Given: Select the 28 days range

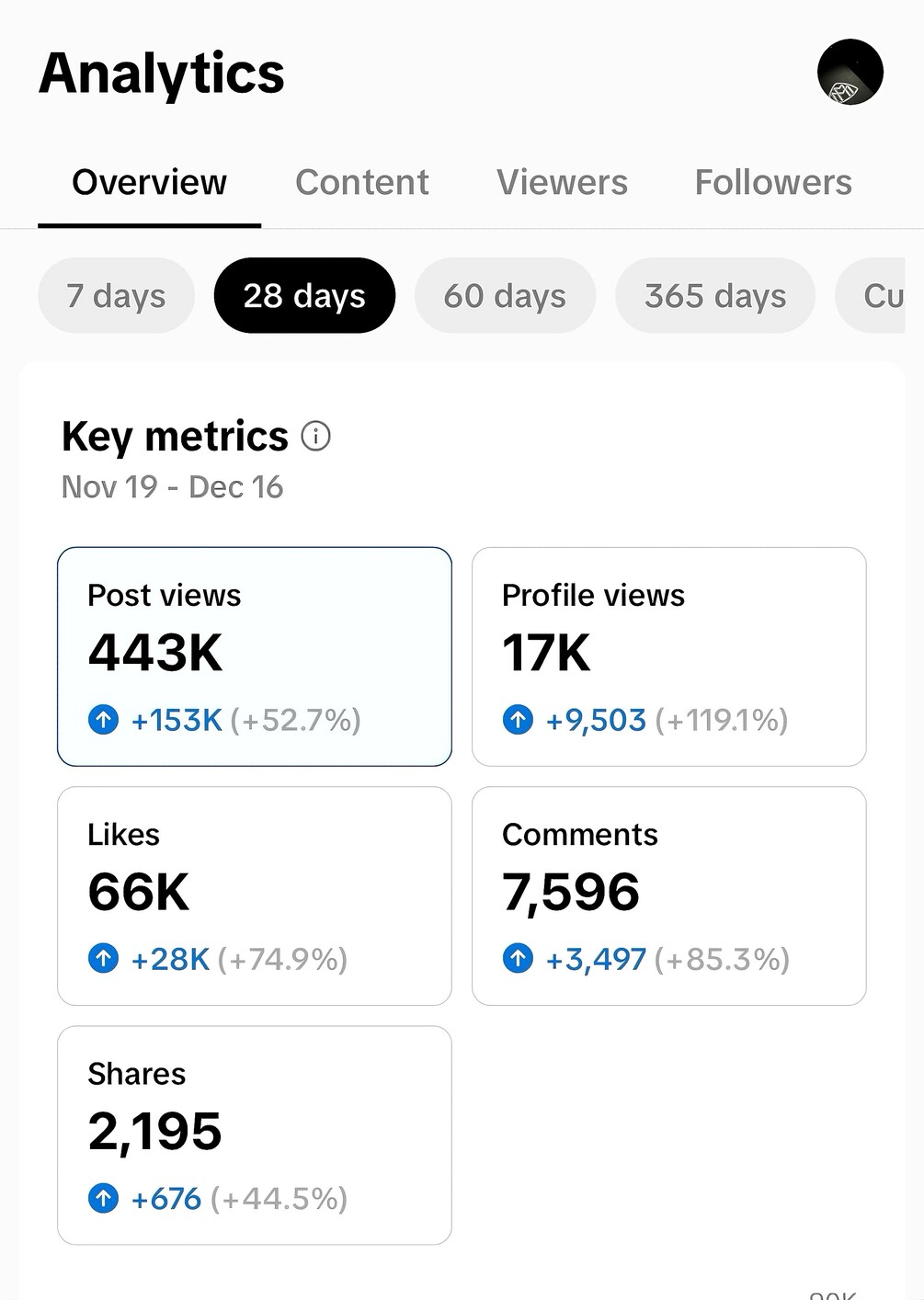Looking at the screenshot, I should pos(304,296).
